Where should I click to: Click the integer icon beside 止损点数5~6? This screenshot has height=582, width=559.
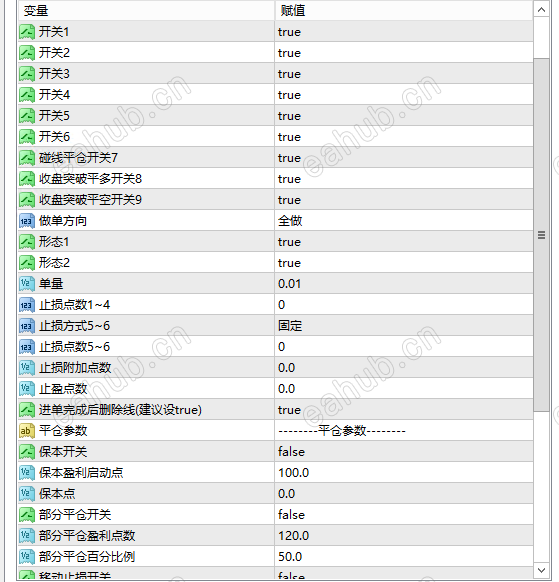click(27, 347)
